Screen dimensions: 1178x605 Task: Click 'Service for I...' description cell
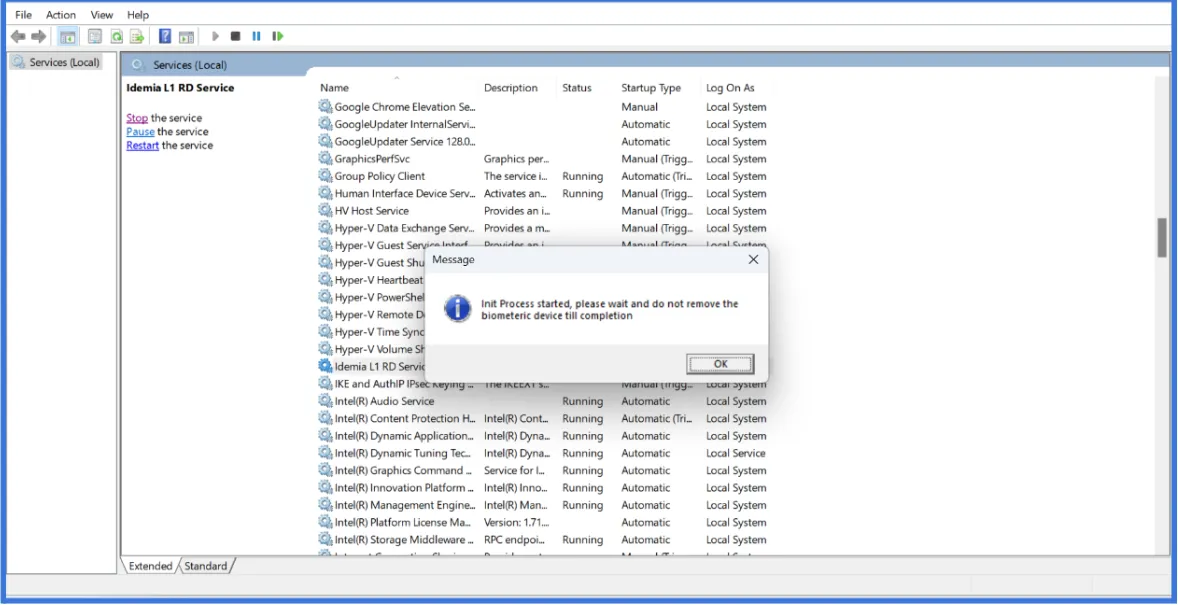(515, 470)
